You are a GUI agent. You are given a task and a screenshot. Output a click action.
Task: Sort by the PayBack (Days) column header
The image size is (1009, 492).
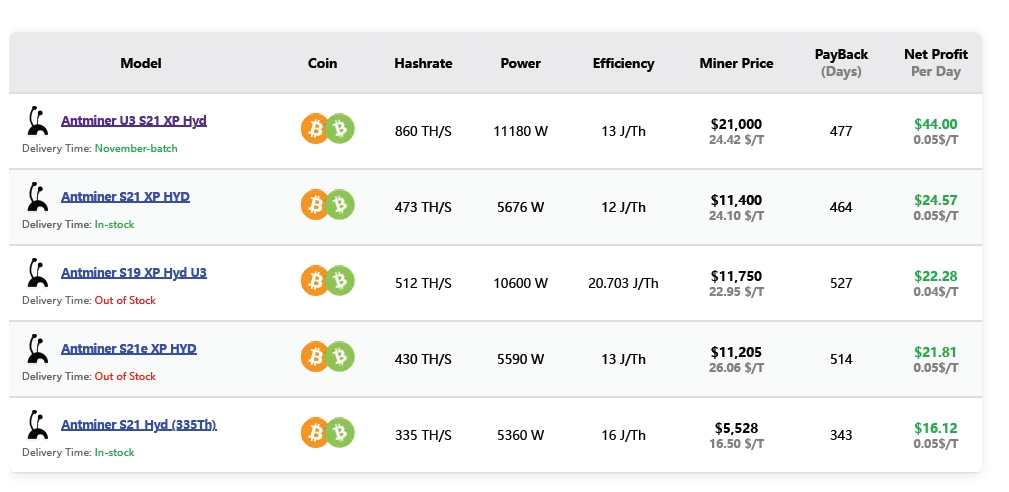pyautogui.click(x=841, y=63)
